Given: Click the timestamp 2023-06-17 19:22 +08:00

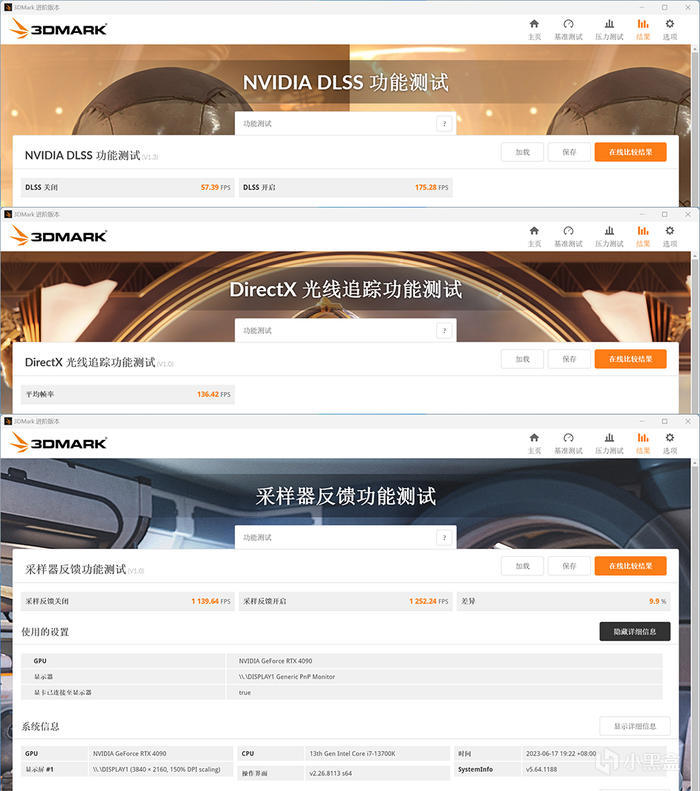Looking at the screenshot, I should pos(561,753).
